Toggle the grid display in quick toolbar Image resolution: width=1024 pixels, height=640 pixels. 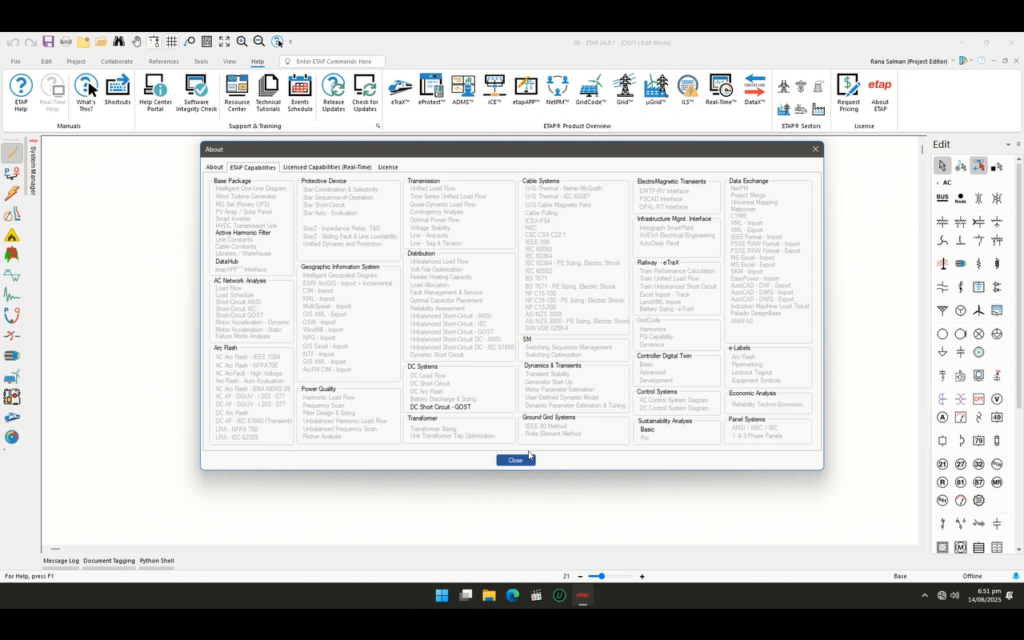(x=172, y=42)
